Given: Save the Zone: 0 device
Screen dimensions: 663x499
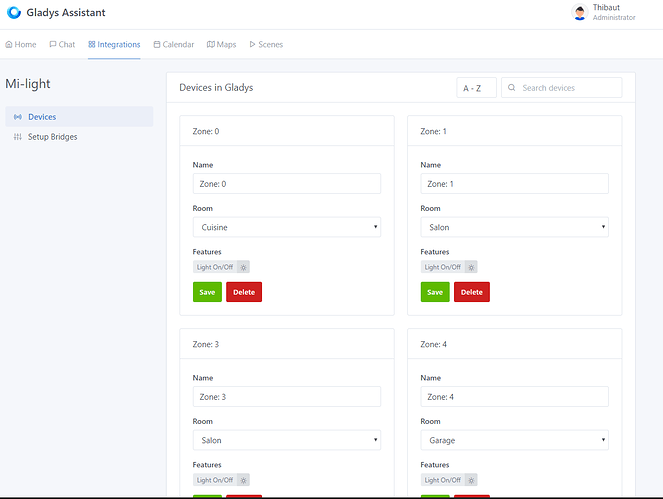Looking at the screenshot, I should [x=207, y=292].
